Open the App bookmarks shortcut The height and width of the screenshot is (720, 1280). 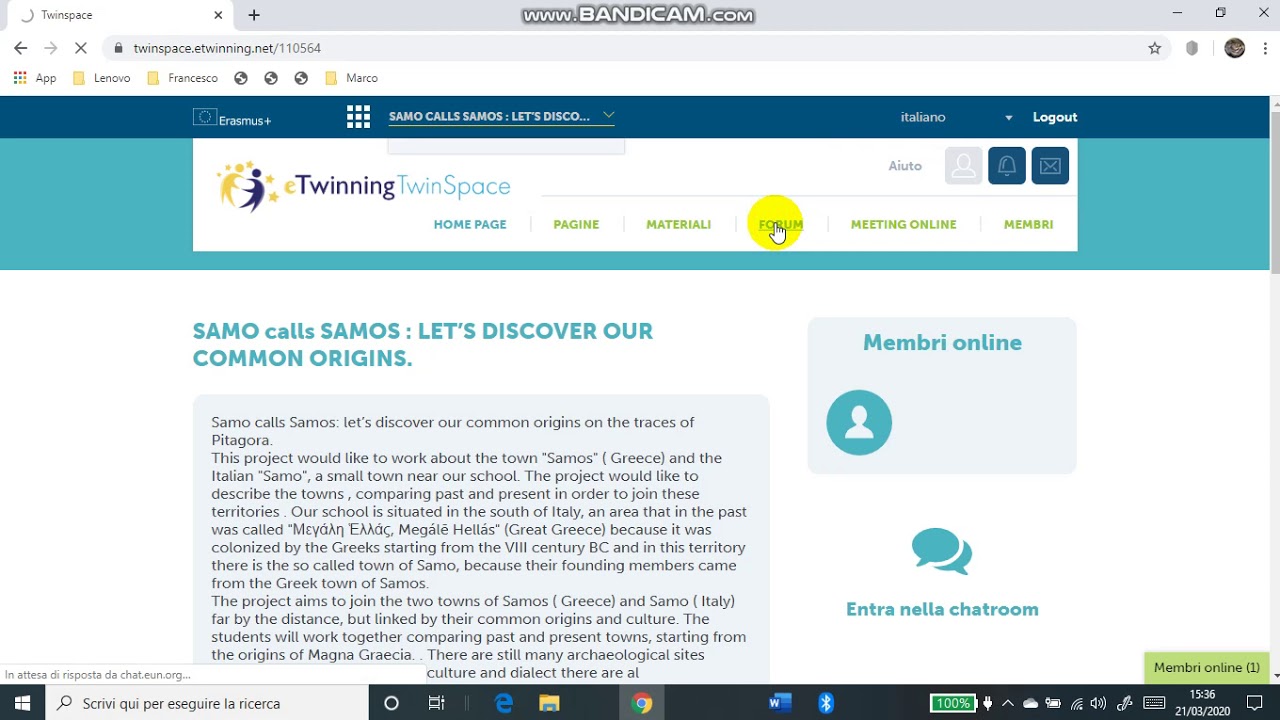(x=35, y=78)
